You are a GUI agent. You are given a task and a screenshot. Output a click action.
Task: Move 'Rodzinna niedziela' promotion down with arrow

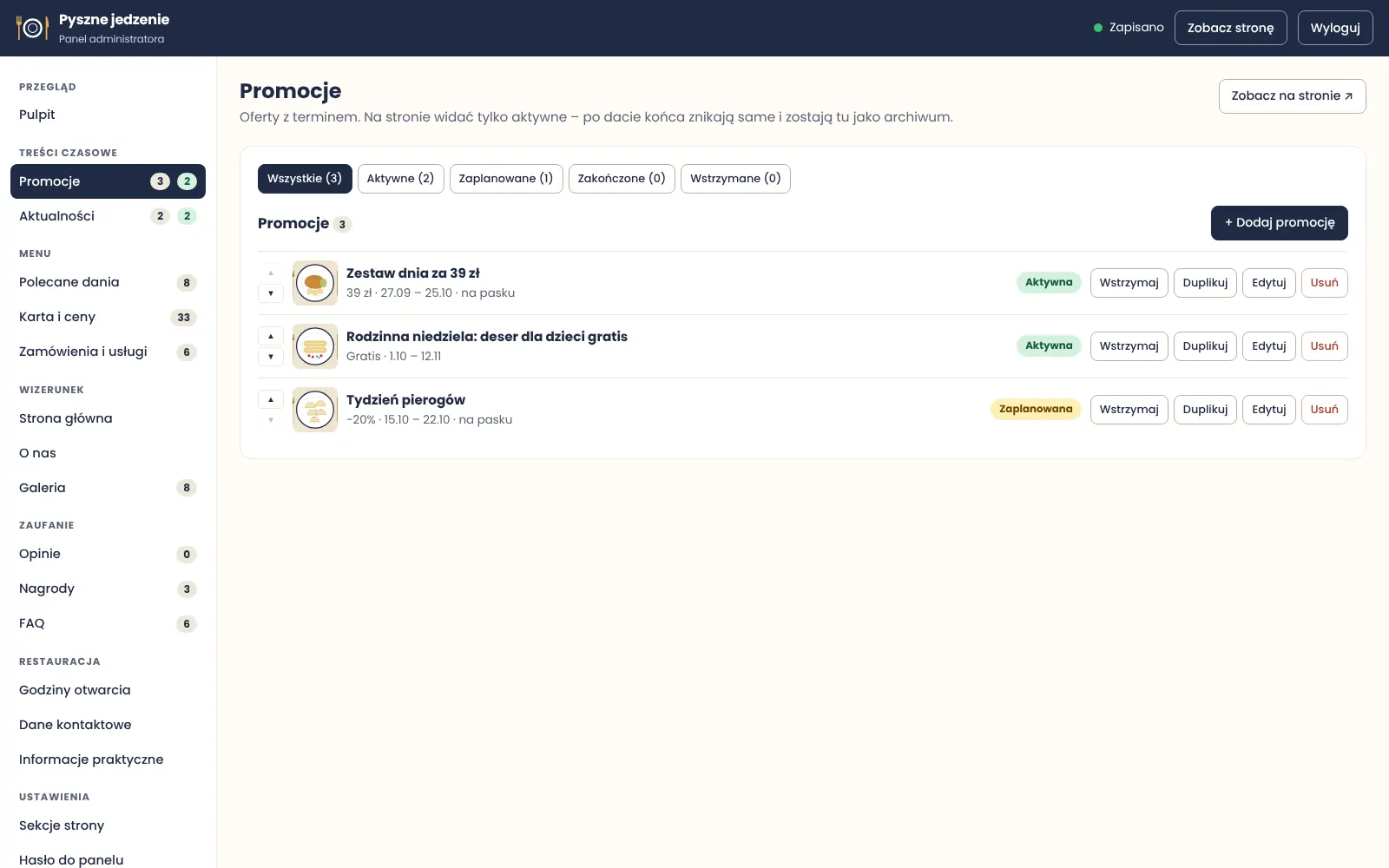pyautogui.click(x=271, y=357)
